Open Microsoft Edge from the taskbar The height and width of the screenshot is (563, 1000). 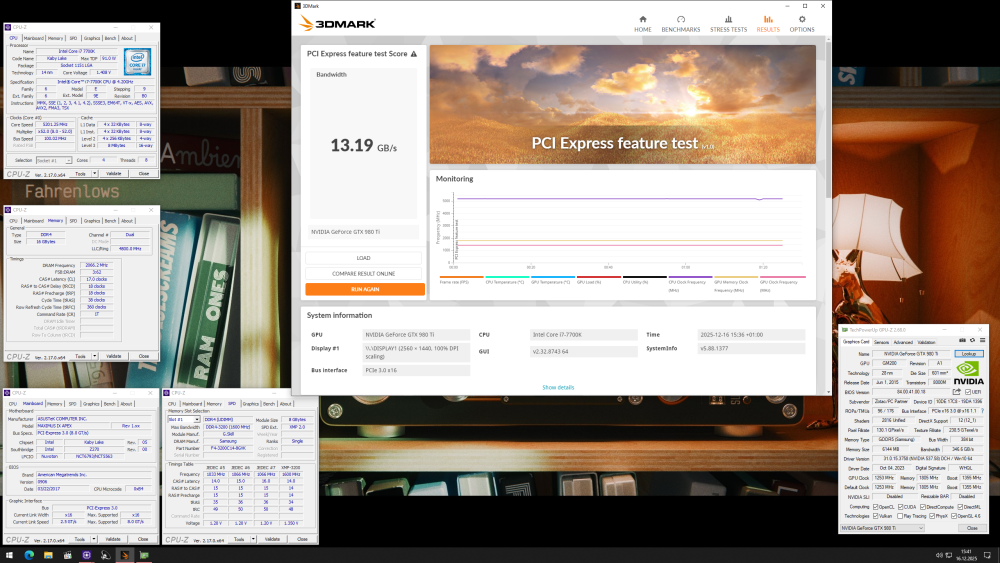(28, 554)
